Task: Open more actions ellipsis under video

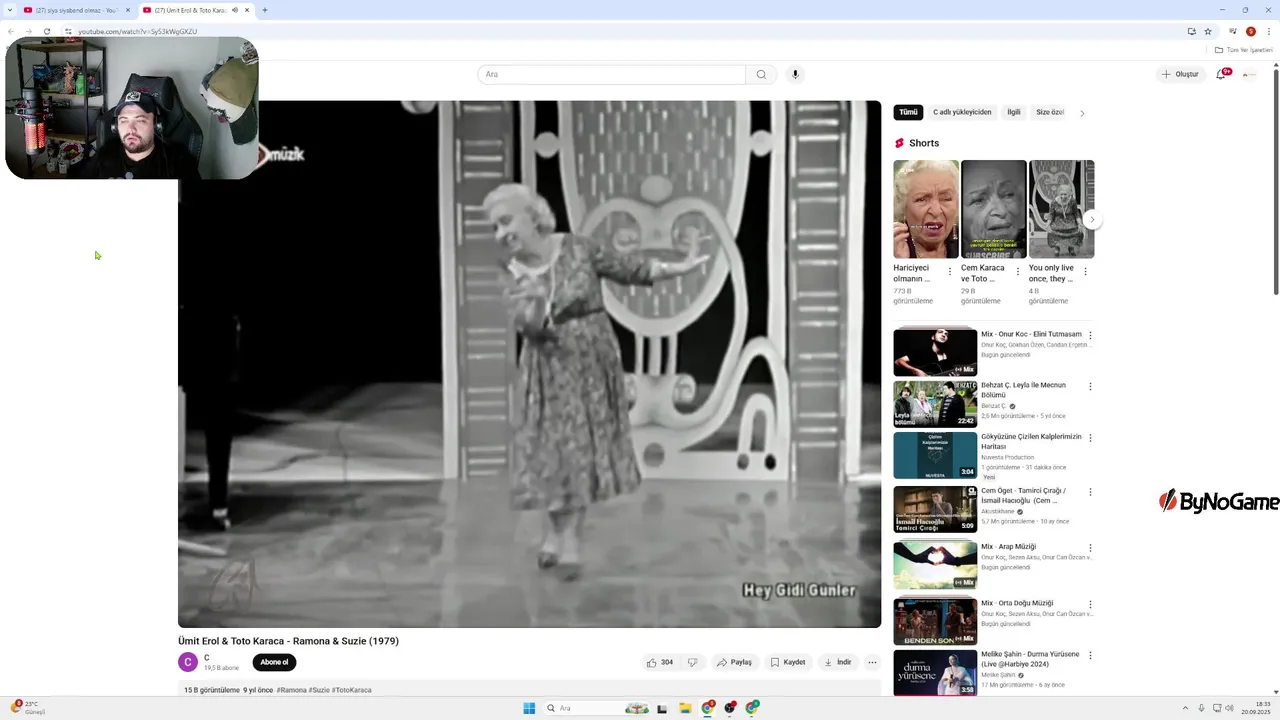Action: pyautogui.click(x=872, y=662)
